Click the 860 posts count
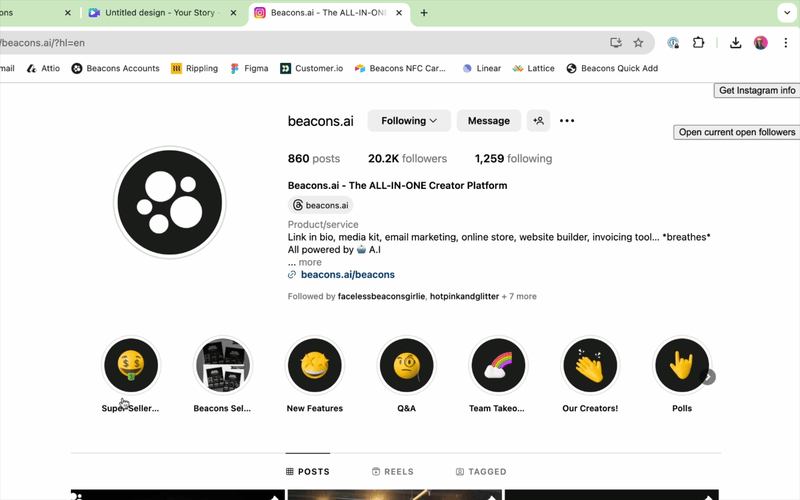Screen dimensions: 800x500 (314, 159)
